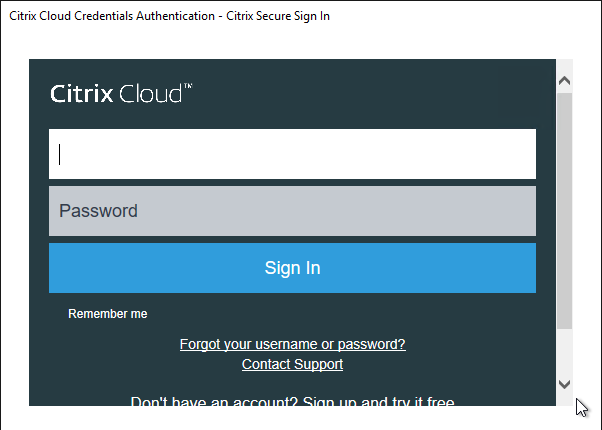Click the thin "Cloud" wordmark in logo

click(x=150, y=93)
